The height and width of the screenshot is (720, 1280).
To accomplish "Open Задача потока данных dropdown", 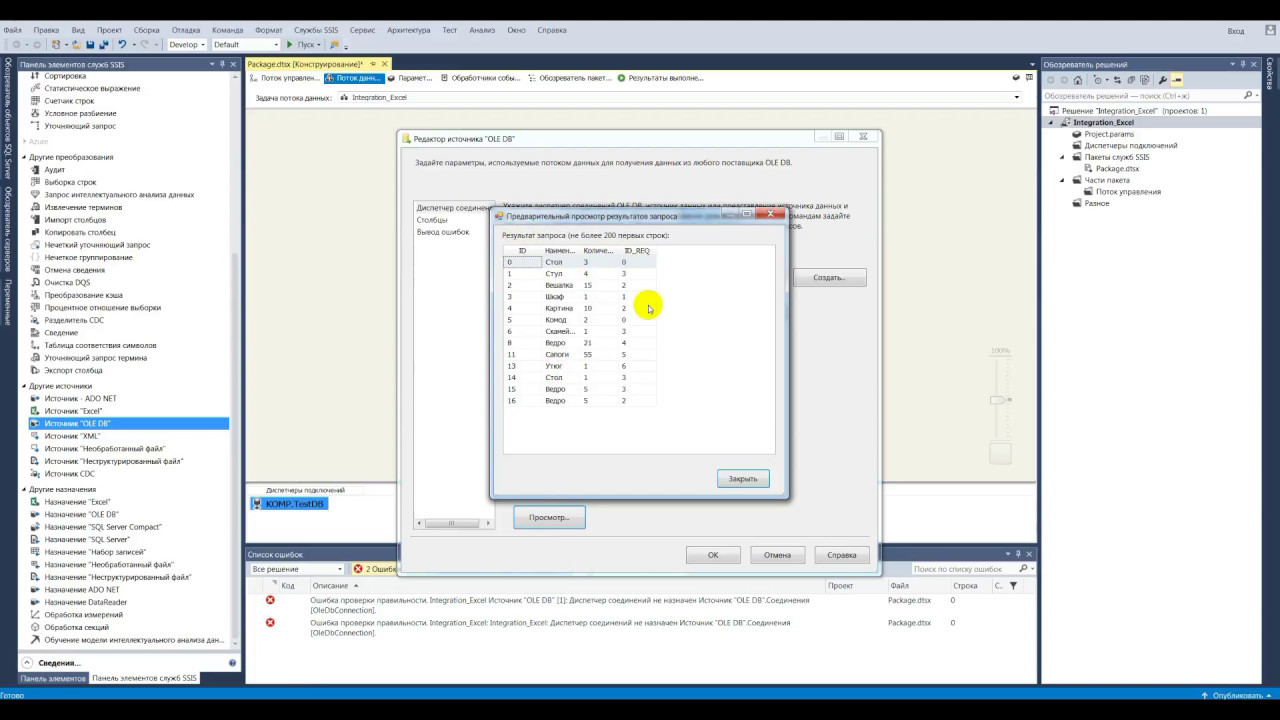I will (x=680, y=98).
